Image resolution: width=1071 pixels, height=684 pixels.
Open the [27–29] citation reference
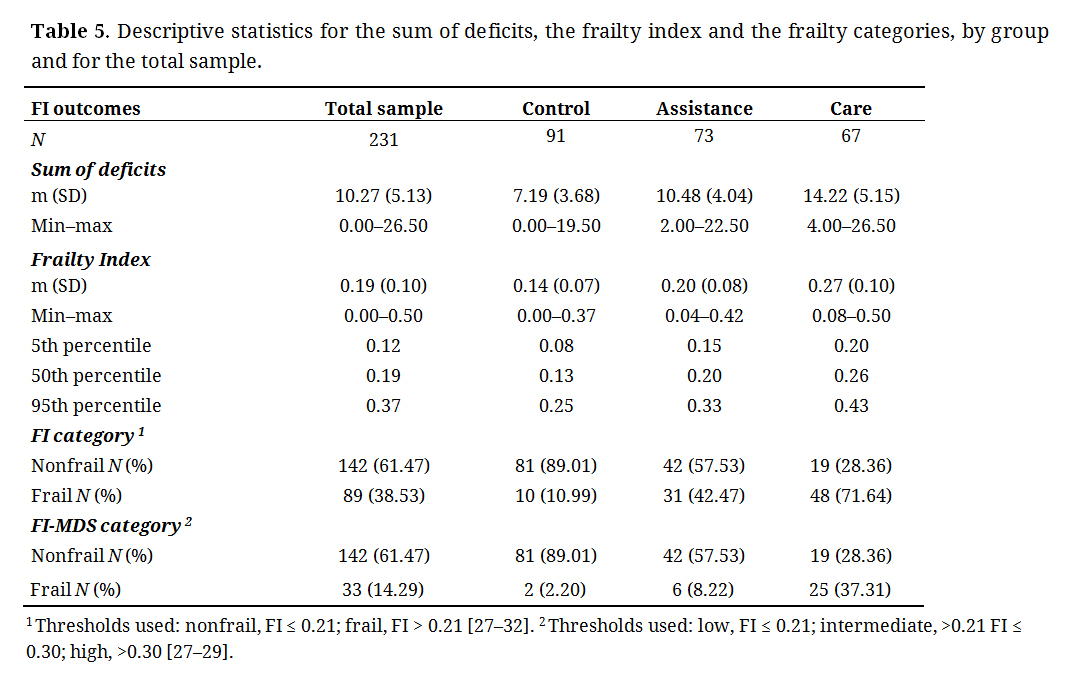point(206,651)
